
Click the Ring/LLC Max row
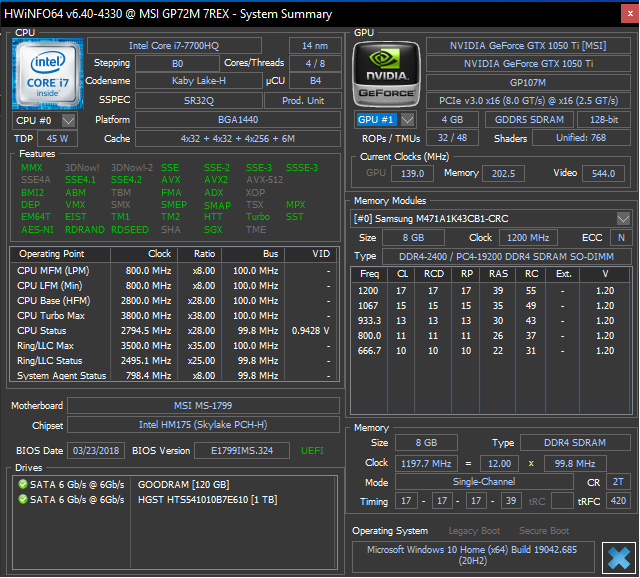point(174,346)
